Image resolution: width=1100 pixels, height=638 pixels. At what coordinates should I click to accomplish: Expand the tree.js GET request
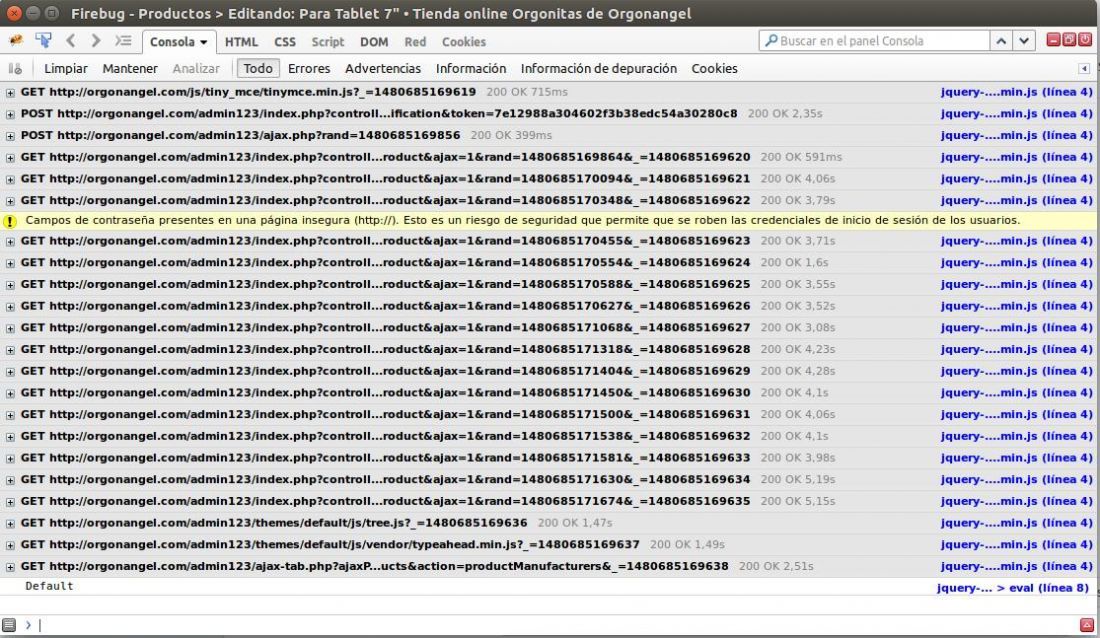click(x=10, y=524)
